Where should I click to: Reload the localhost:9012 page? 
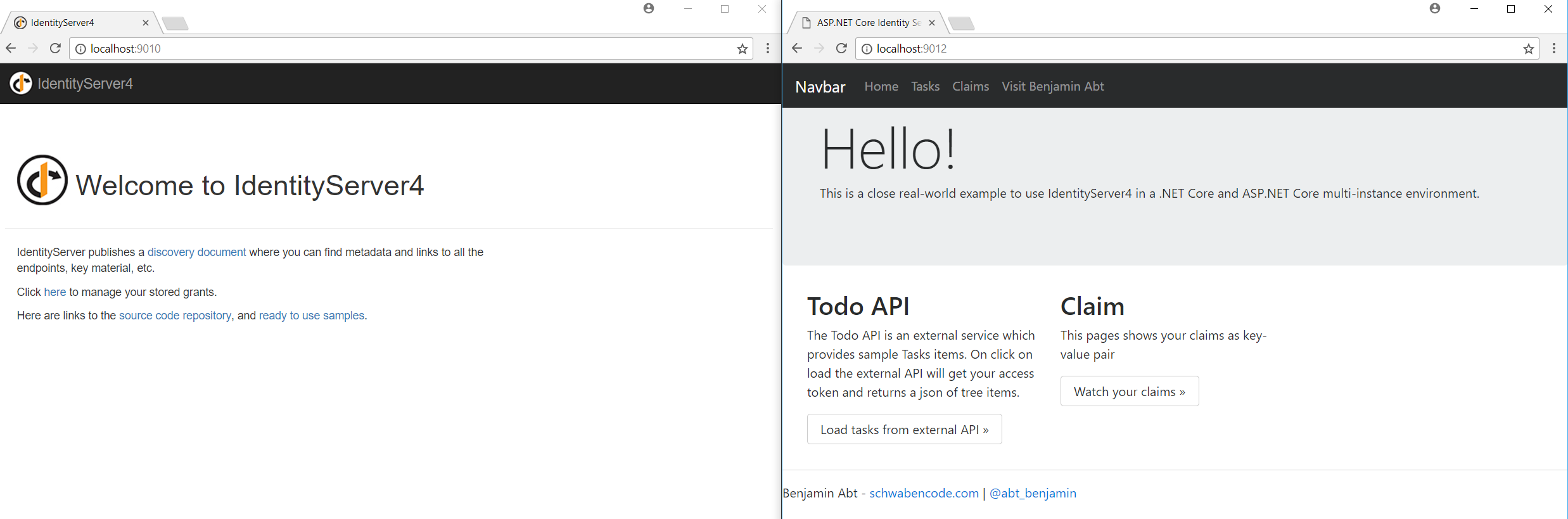click(841, 48)
